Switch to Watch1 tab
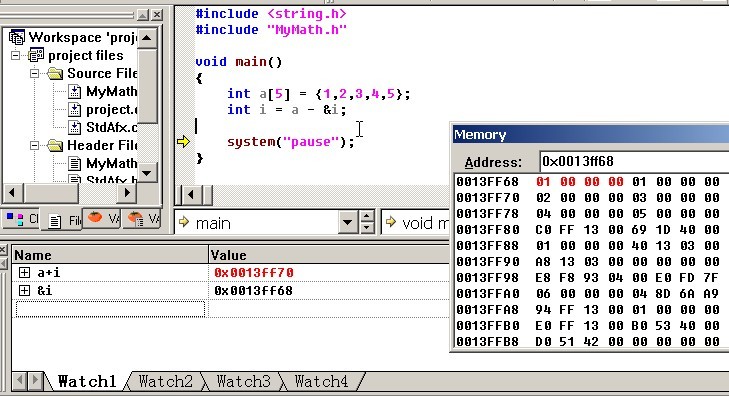Image resolution: width=729 pixels, height=396 pixels. point(87,382)
